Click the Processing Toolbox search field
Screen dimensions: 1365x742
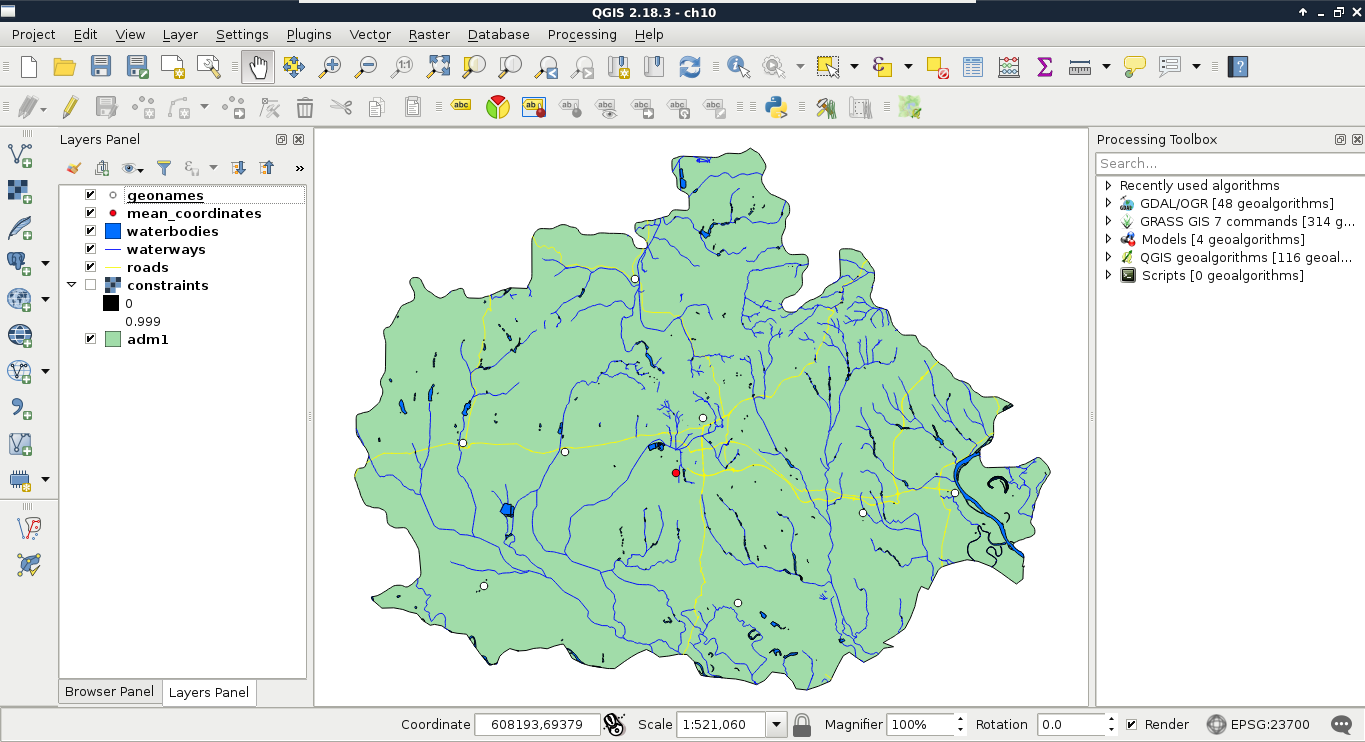click(1228, 163)
